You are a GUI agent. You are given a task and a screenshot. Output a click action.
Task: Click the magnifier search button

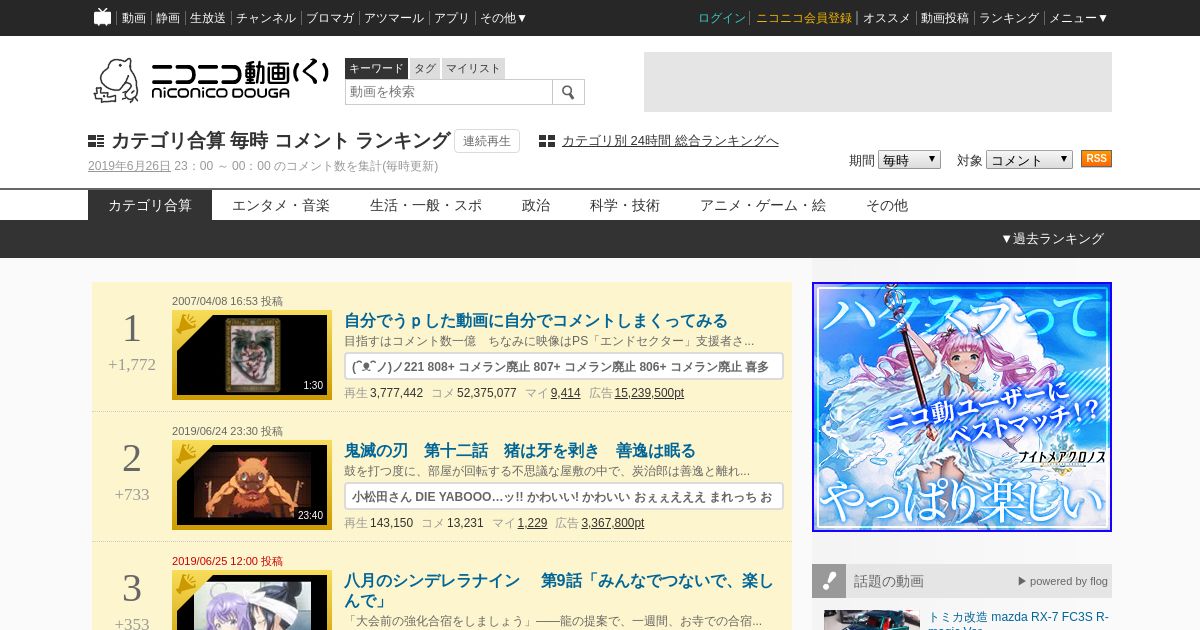568,92
